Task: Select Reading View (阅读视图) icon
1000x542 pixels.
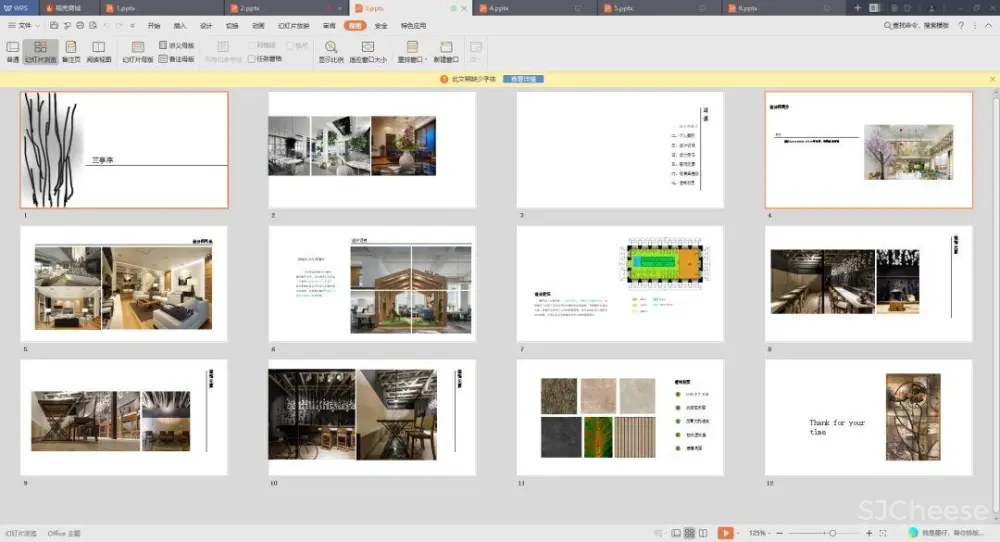Action: tap(98, 47)
